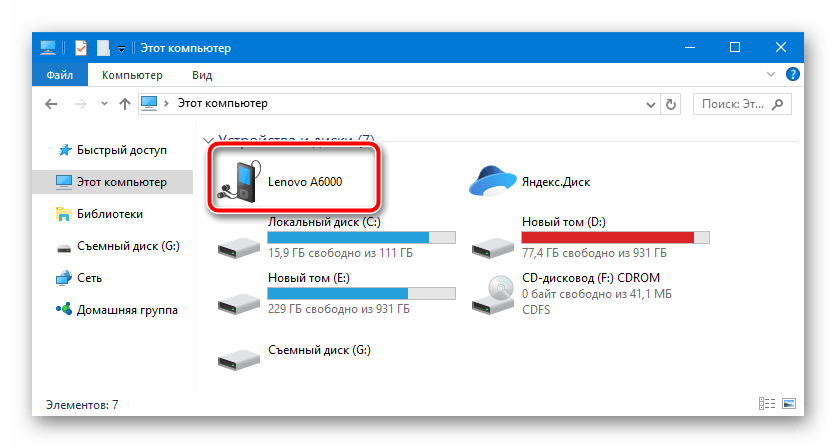Open the address bar history dropdown
Image resolution: width=836 pixels, height=448 pixels.
(x=648, y=103)
